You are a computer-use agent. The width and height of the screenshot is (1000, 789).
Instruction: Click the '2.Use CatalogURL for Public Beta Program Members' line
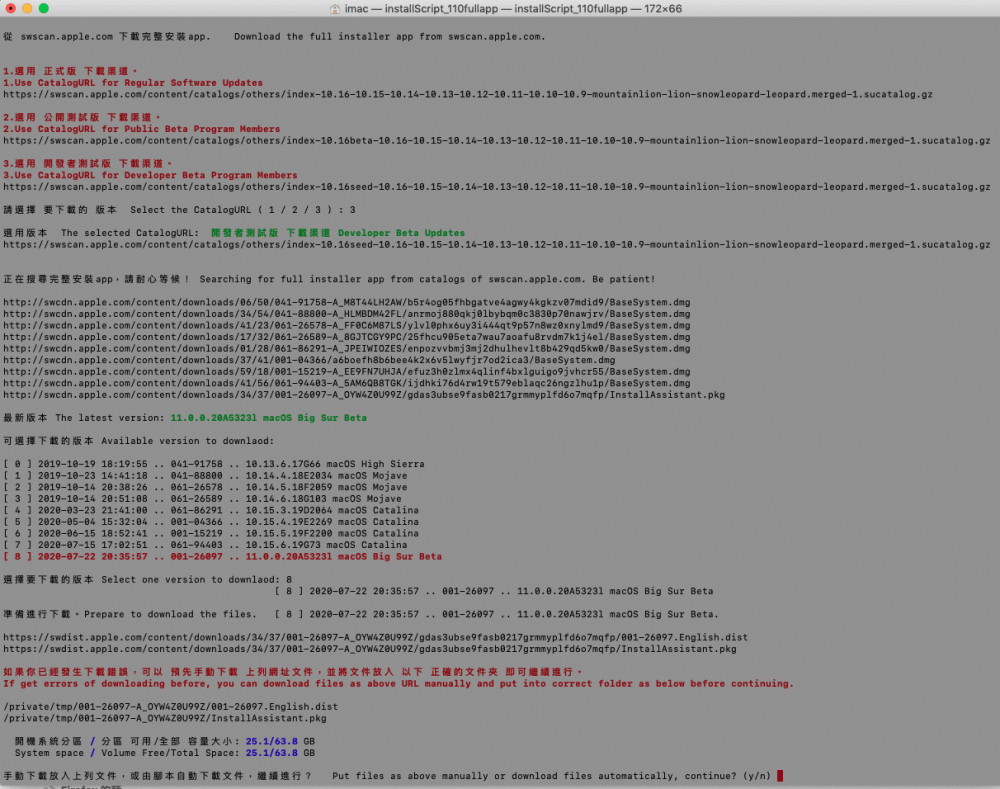[x=142, y=129]
